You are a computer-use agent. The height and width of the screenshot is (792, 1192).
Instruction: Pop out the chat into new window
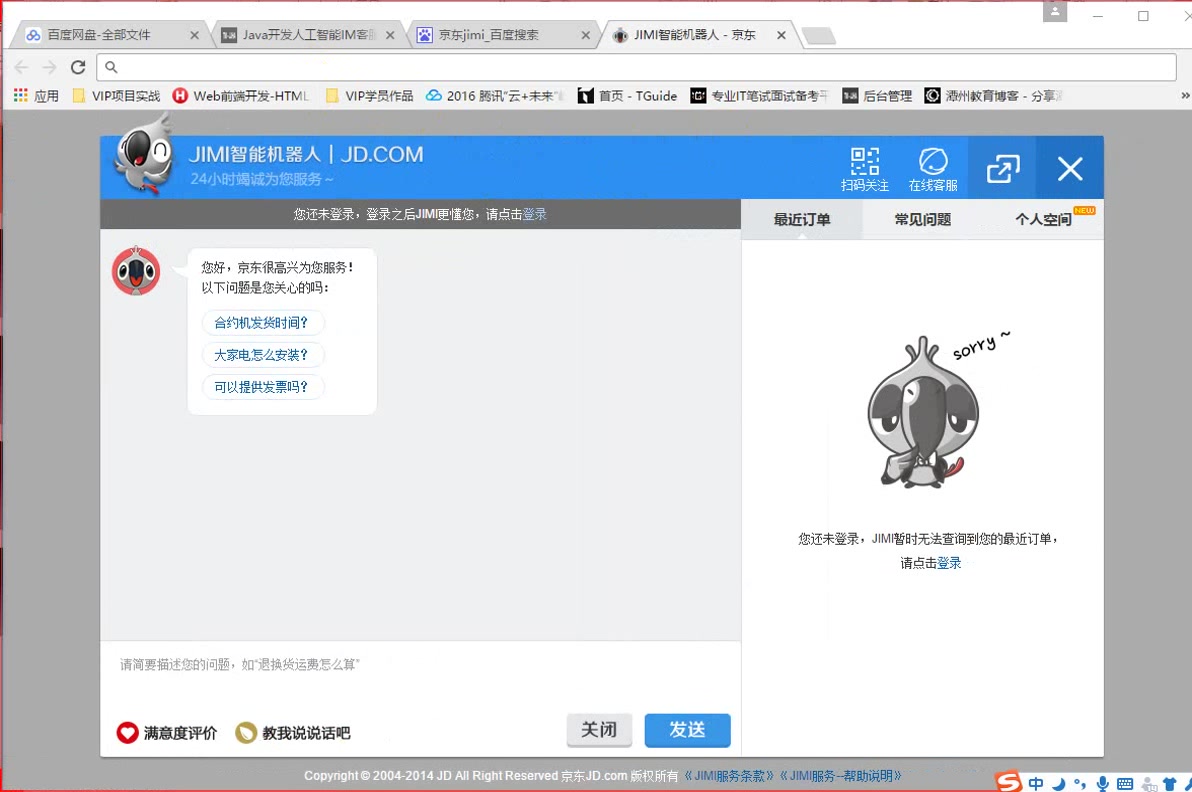1003,169
